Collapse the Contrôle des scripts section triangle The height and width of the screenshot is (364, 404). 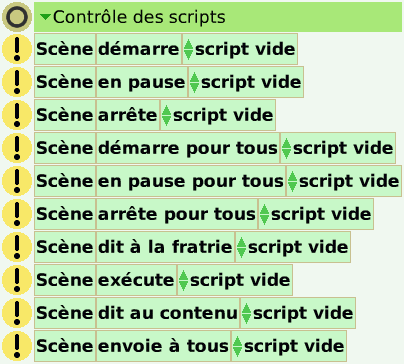(45, 17)
